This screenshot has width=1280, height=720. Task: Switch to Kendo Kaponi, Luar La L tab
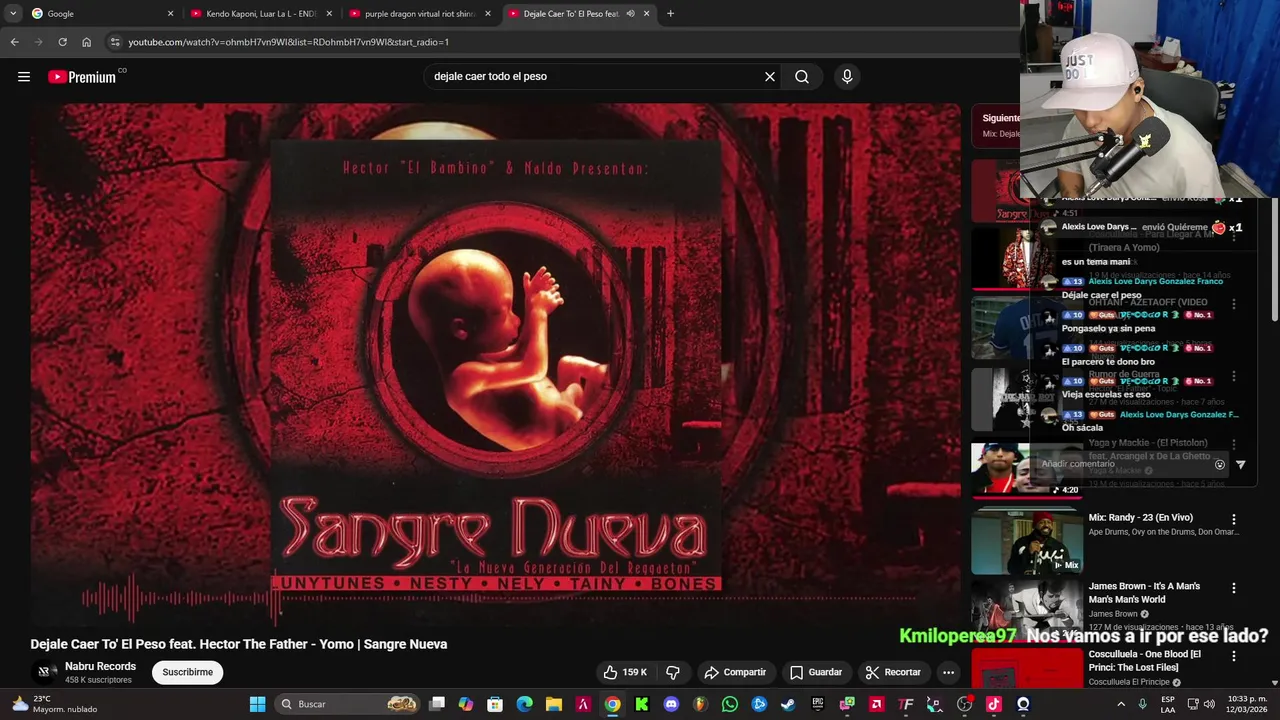tap(260, 14)
